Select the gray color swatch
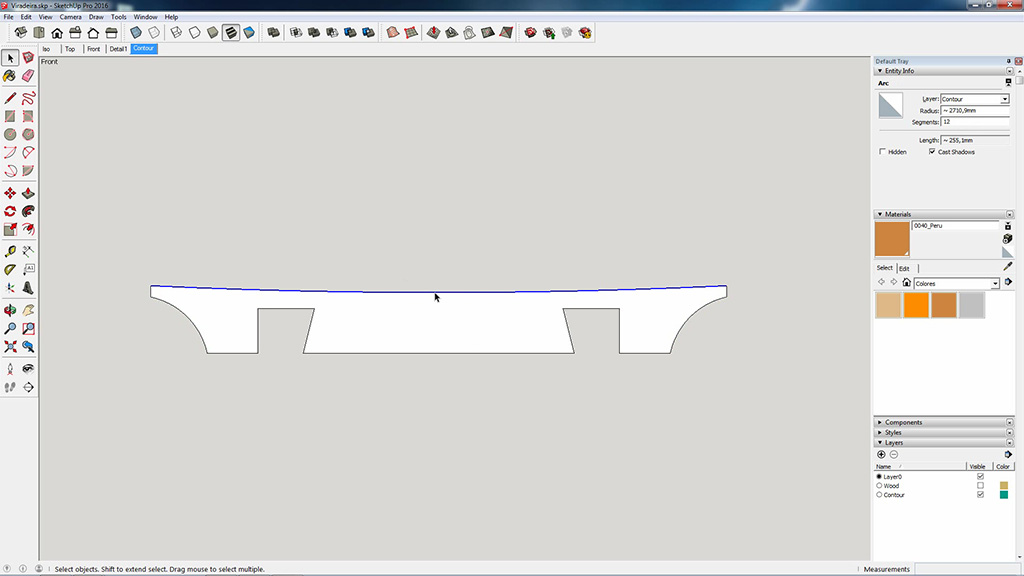Image resolution: width=1024 pixels, height=576 pixels. 972,305
